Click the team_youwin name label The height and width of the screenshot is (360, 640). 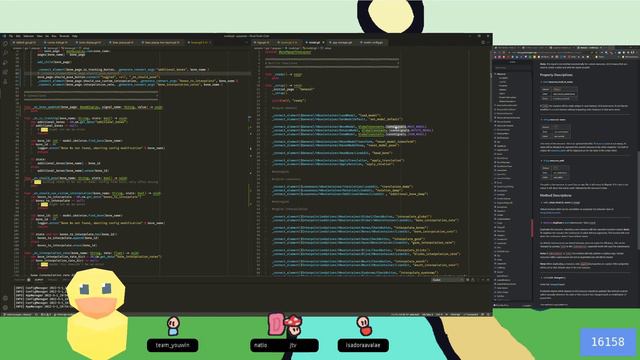tap(173, 345)
